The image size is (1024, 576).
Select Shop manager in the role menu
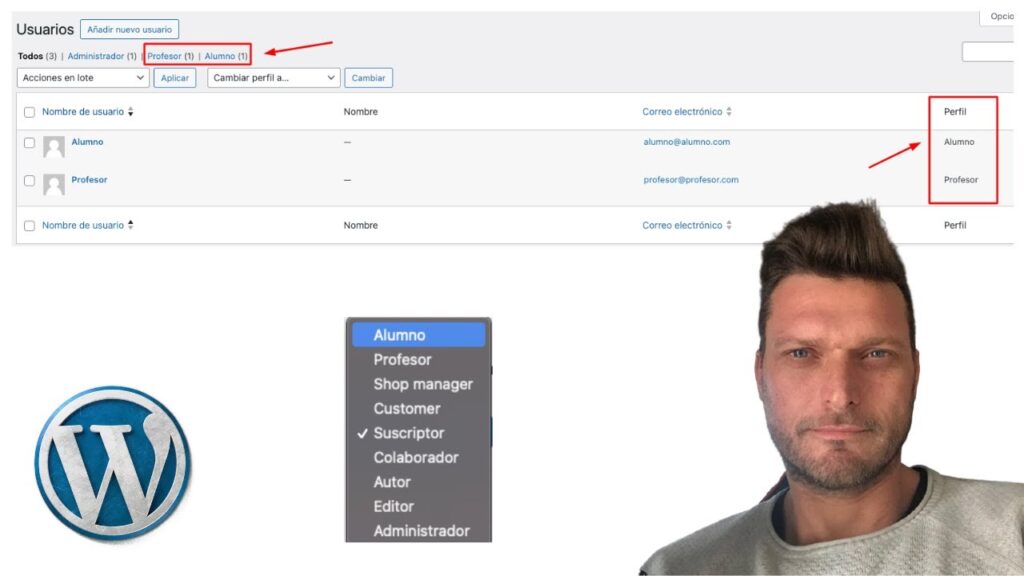(419, 384)
